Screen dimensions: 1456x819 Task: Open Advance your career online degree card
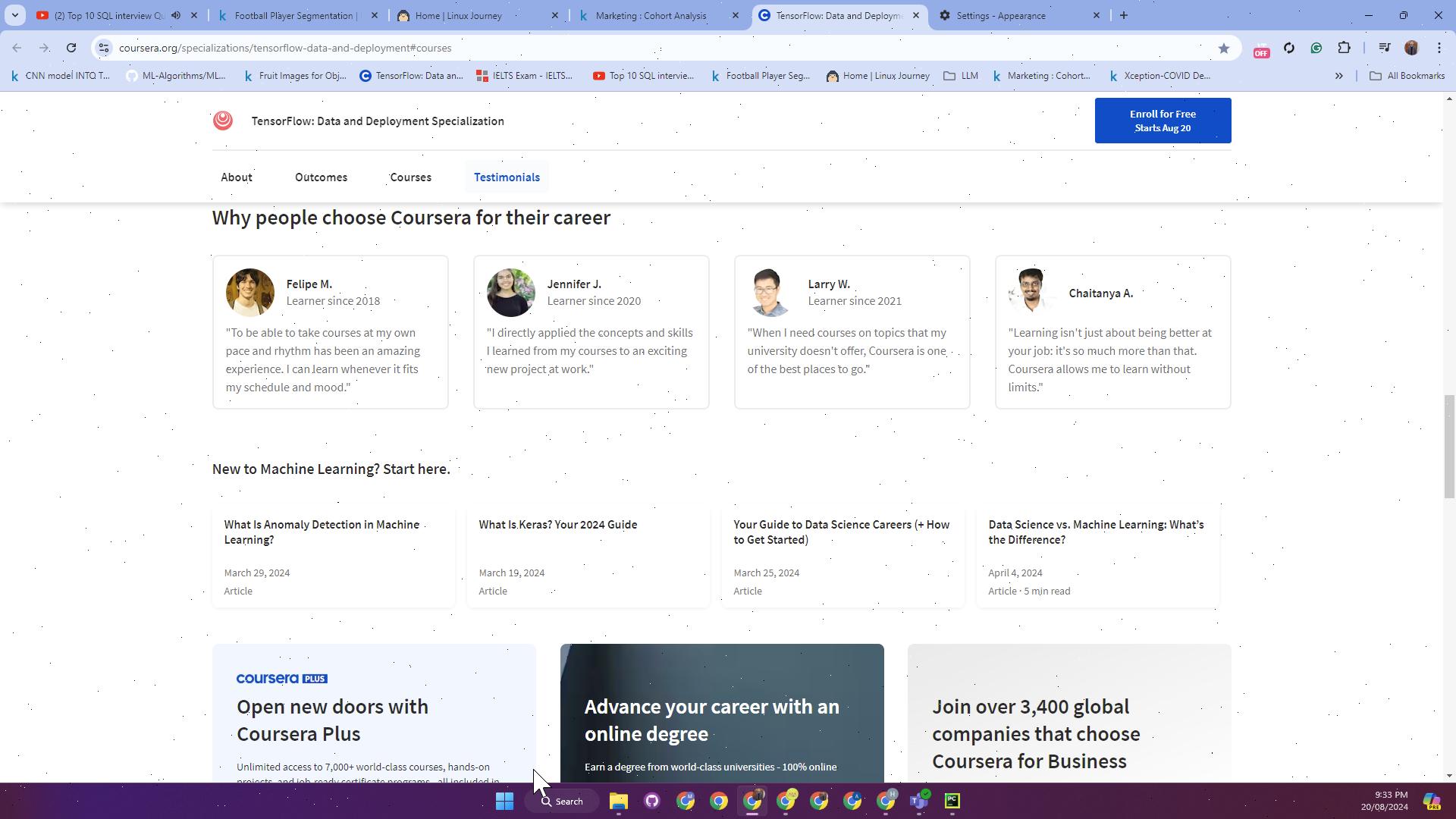722,713
